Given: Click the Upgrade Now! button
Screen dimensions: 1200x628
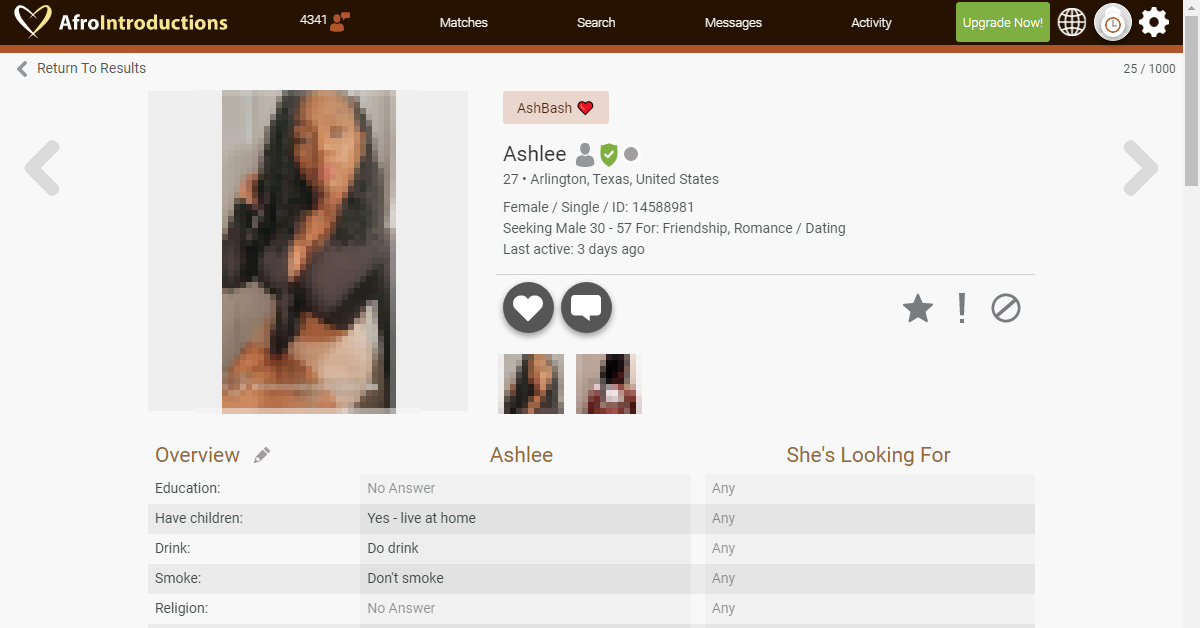Looking at the screenshot, I should [x=1003, y=22].
